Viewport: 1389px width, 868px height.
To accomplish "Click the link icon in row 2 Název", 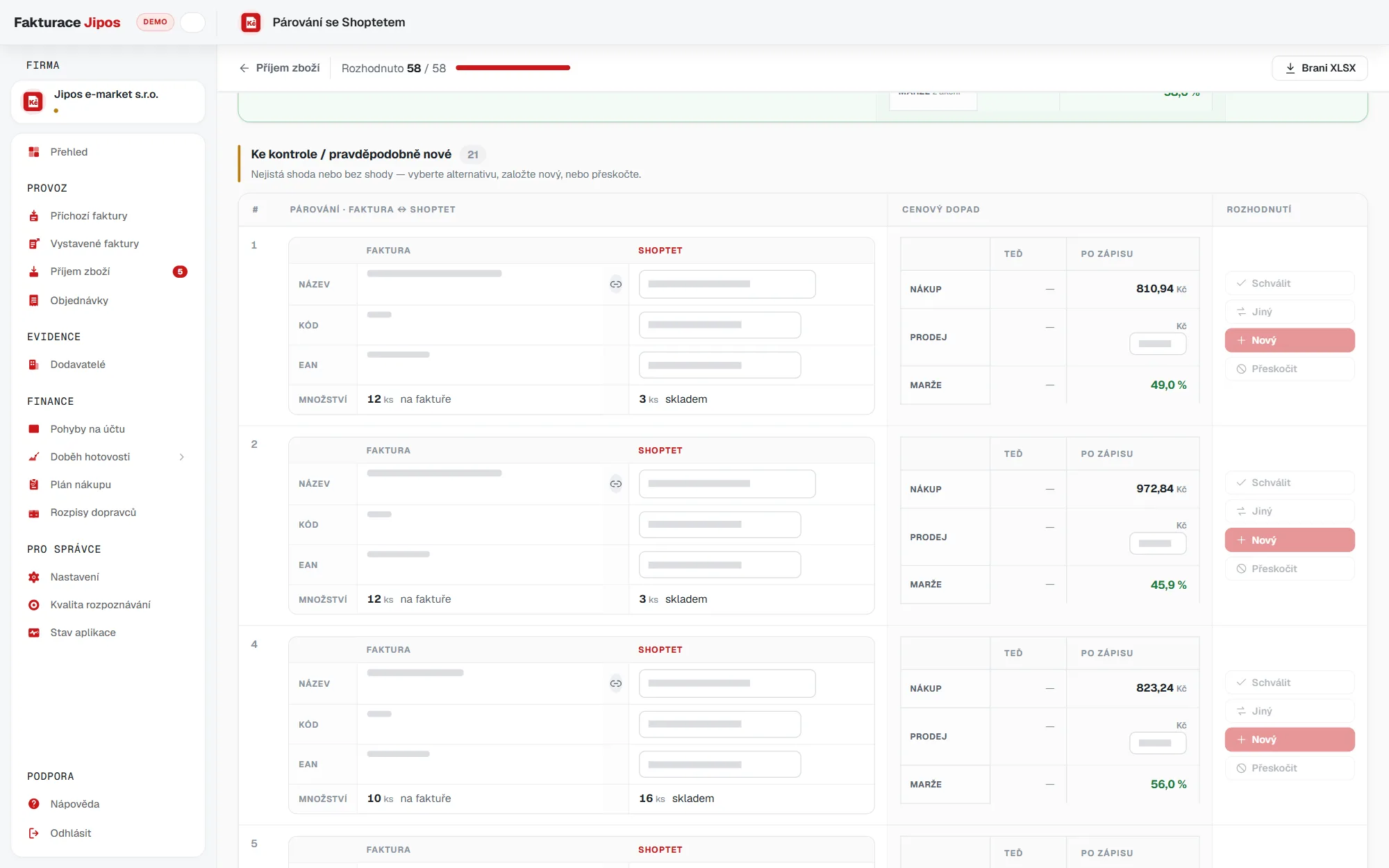I will pyautogui.click(x=616, y=484).
